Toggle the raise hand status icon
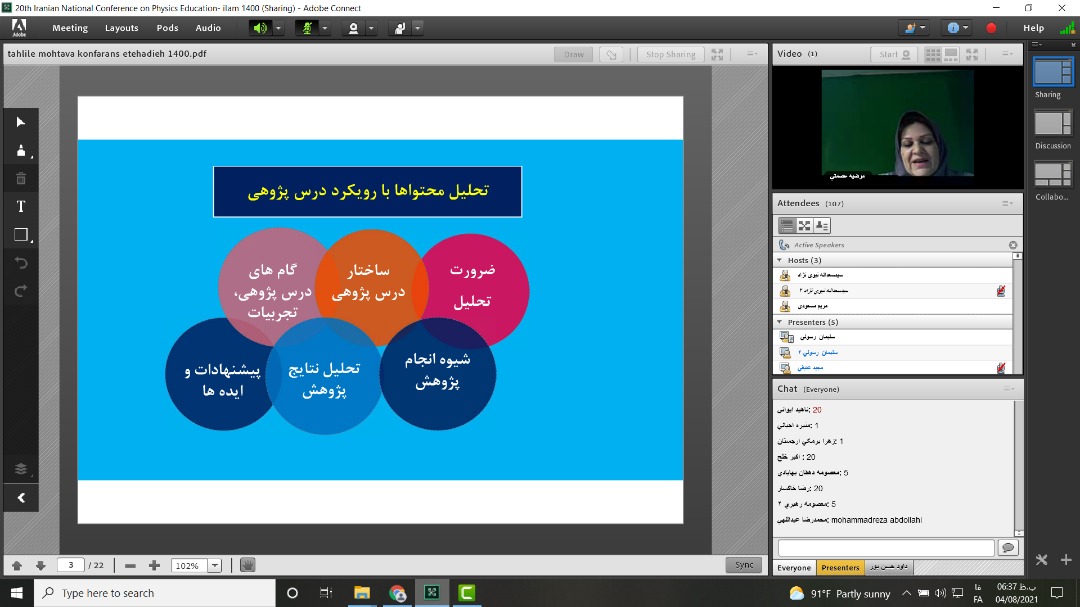This screenshot has width=1080, height=607. pos(400,28)
